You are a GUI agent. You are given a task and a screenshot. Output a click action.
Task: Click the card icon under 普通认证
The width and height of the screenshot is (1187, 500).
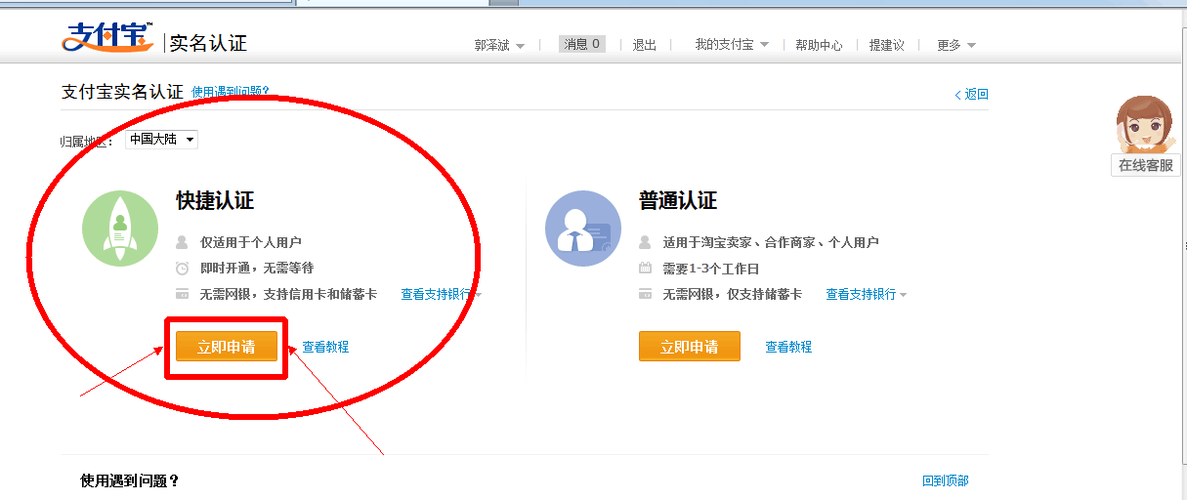(x=645, y=294)
